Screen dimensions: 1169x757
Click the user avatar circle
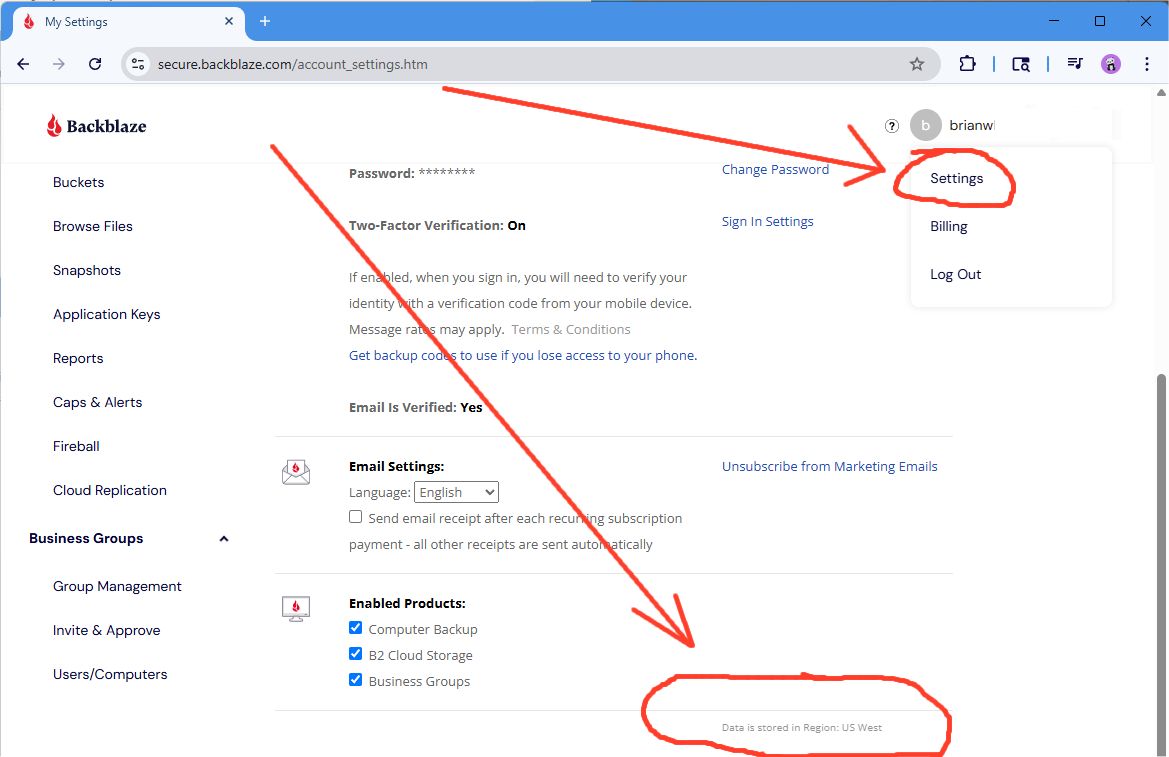pos(925,126)
